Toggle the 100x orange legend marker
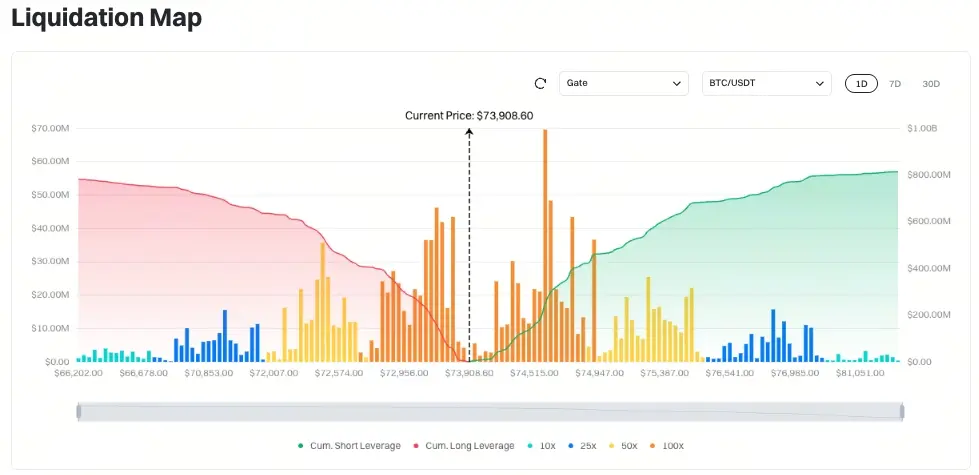Image resolution: width=979 pixels, height=475 pixels. point(653,446)
